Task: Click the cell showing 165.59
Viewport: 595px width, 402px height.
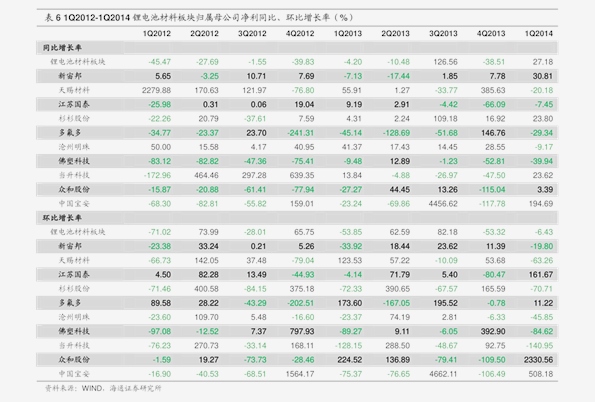Action: click(x=493, y=289)
